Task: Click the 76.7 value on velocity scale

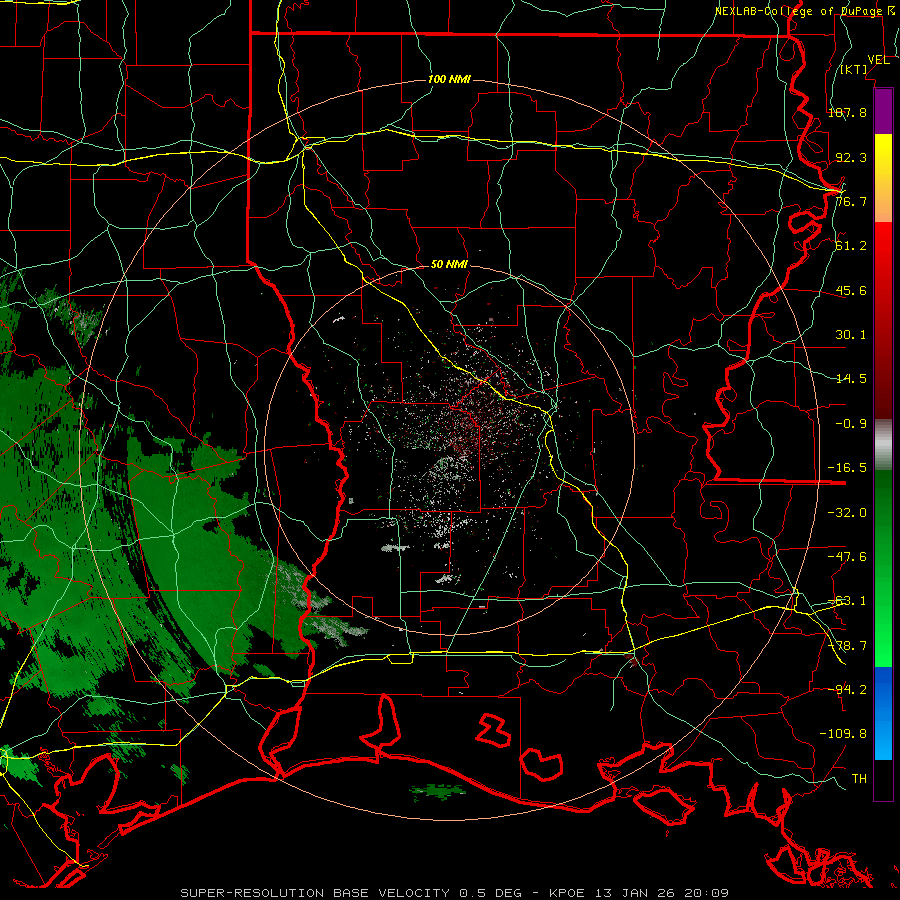Action: (x=851, y=201)
